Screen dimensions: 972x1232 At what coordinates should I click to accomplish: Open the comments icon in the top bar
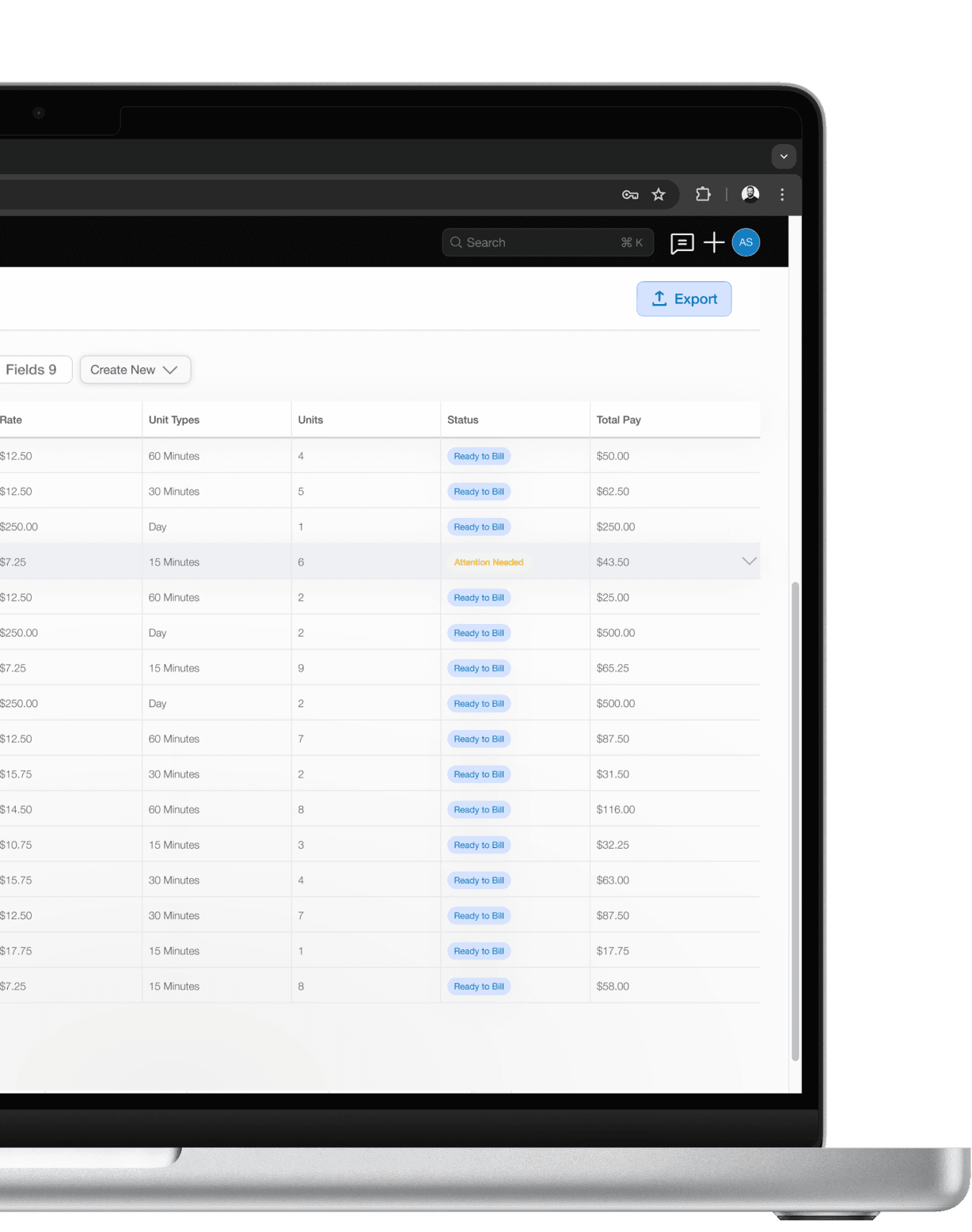click(681, 243)
